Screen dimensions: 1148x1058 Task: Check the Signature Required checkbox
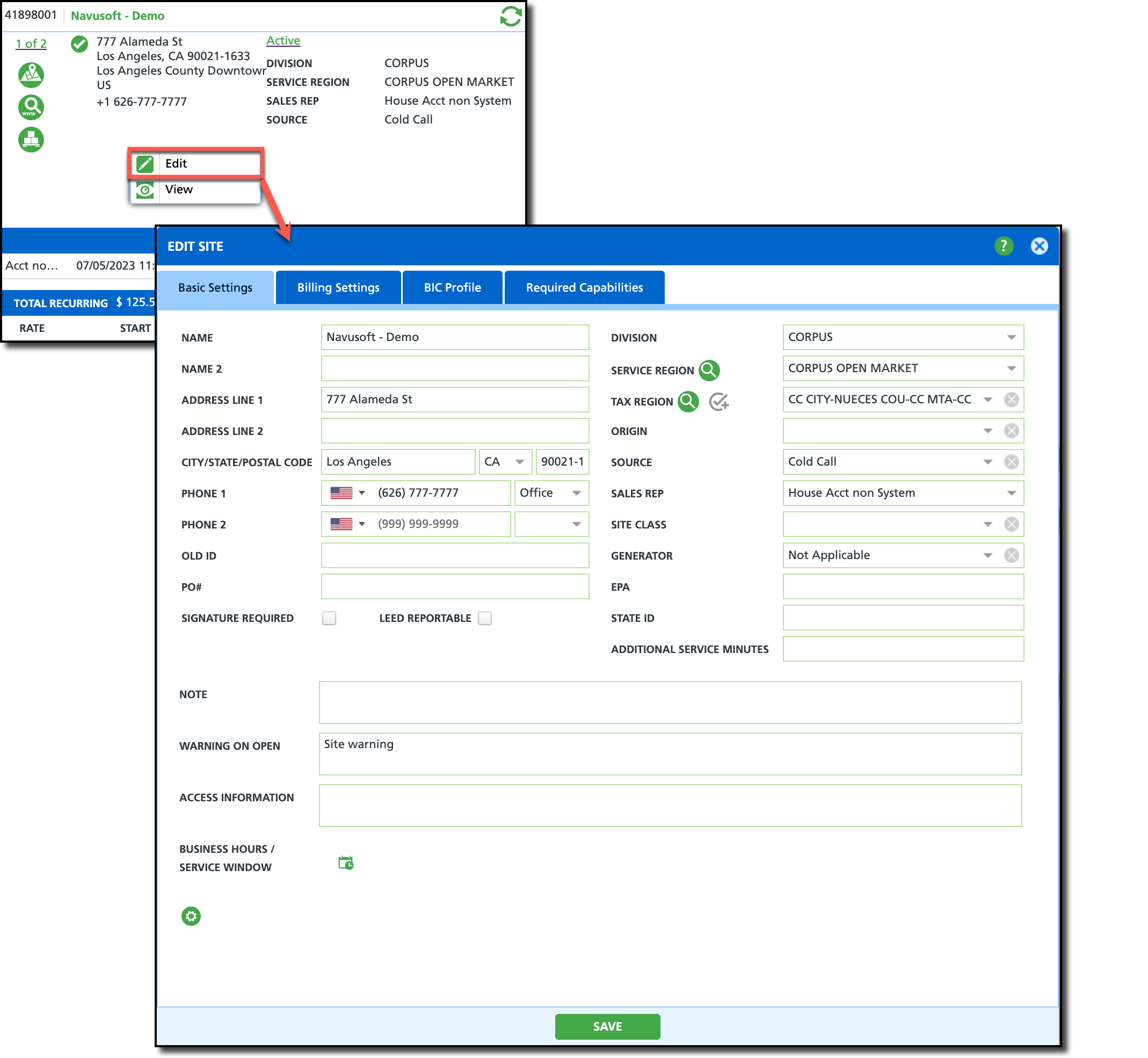point(329,618)
